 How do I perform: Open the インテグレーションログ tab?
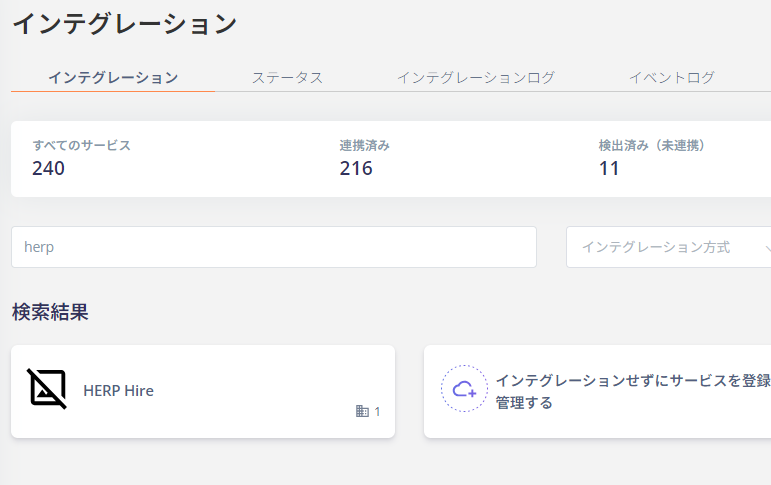[475, 77]
